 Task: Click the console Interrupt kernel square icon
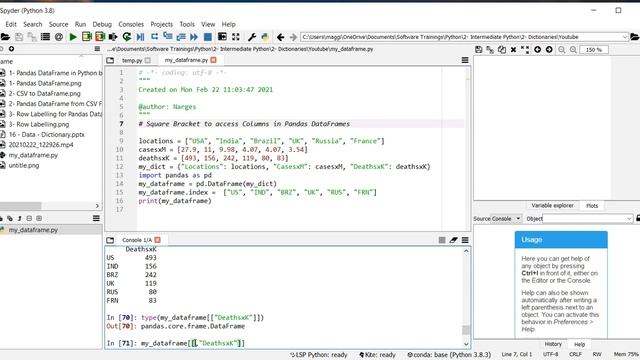pos(442,240)
